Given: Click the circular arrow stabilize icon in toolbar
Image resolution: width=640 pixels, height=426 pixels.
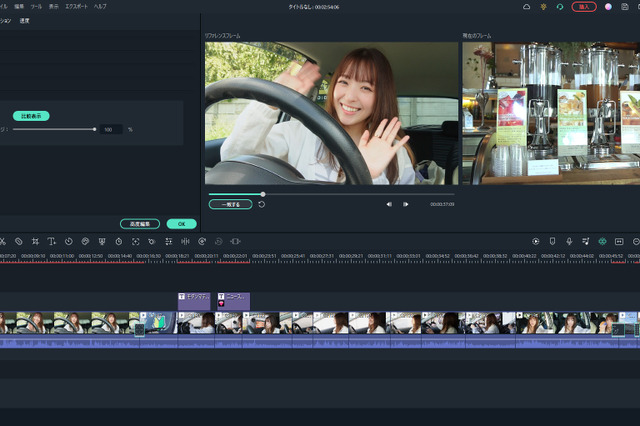Looking at the screenshot, I should 202,242.
